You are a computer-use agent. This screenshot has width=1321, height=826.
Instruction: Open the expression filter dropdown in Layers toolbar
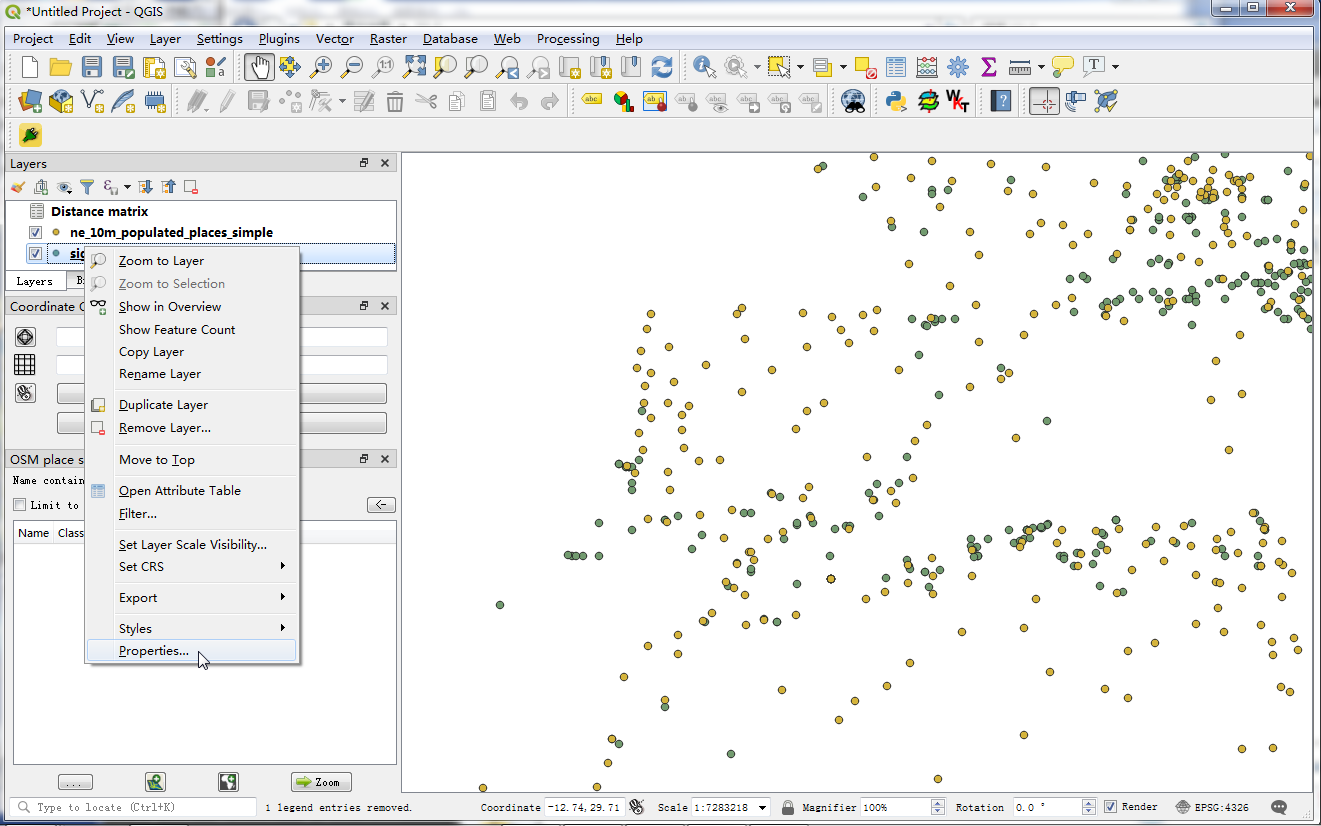[127, 187]
